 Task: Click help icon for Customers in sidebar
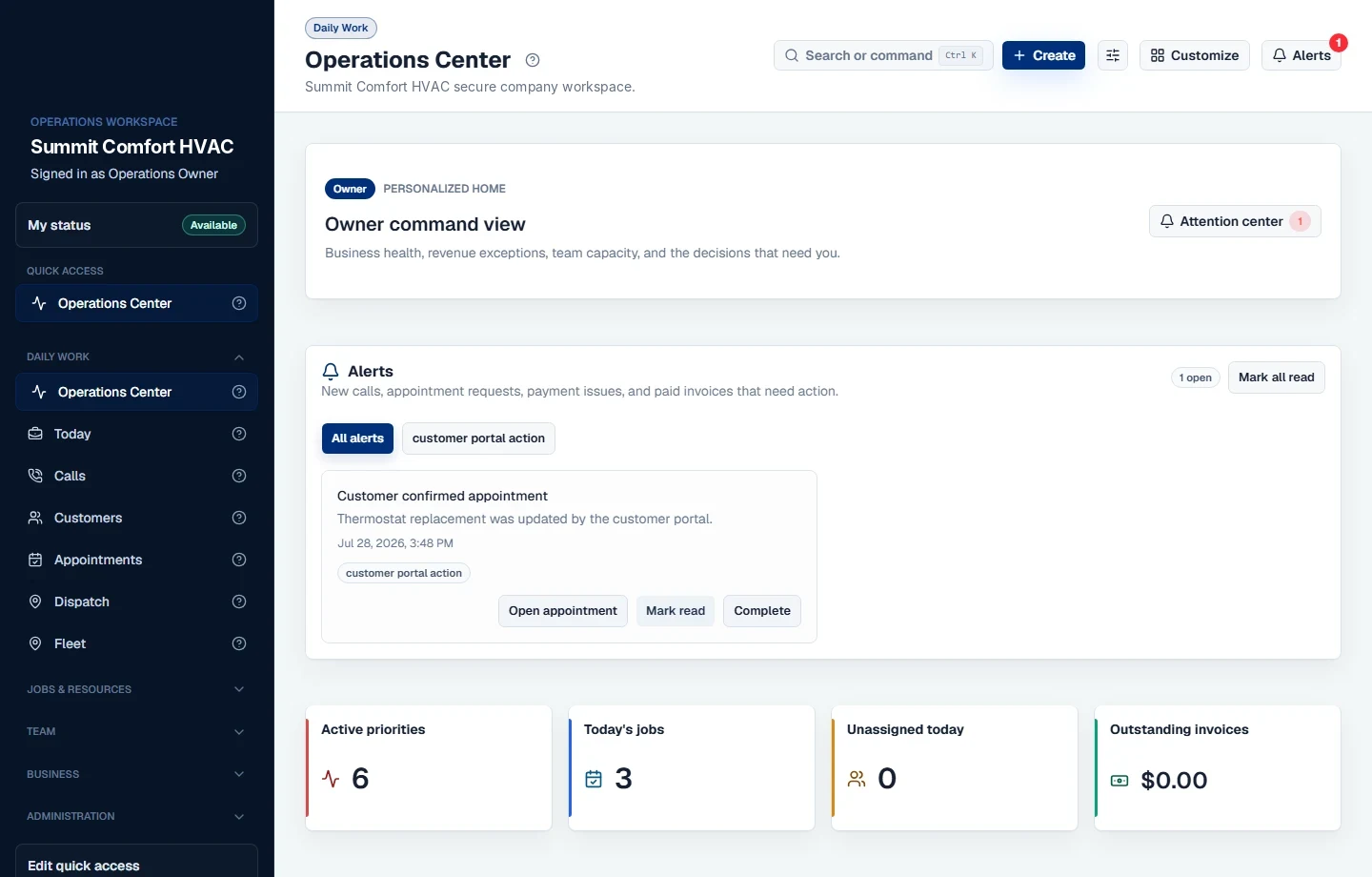pos(239,518)
